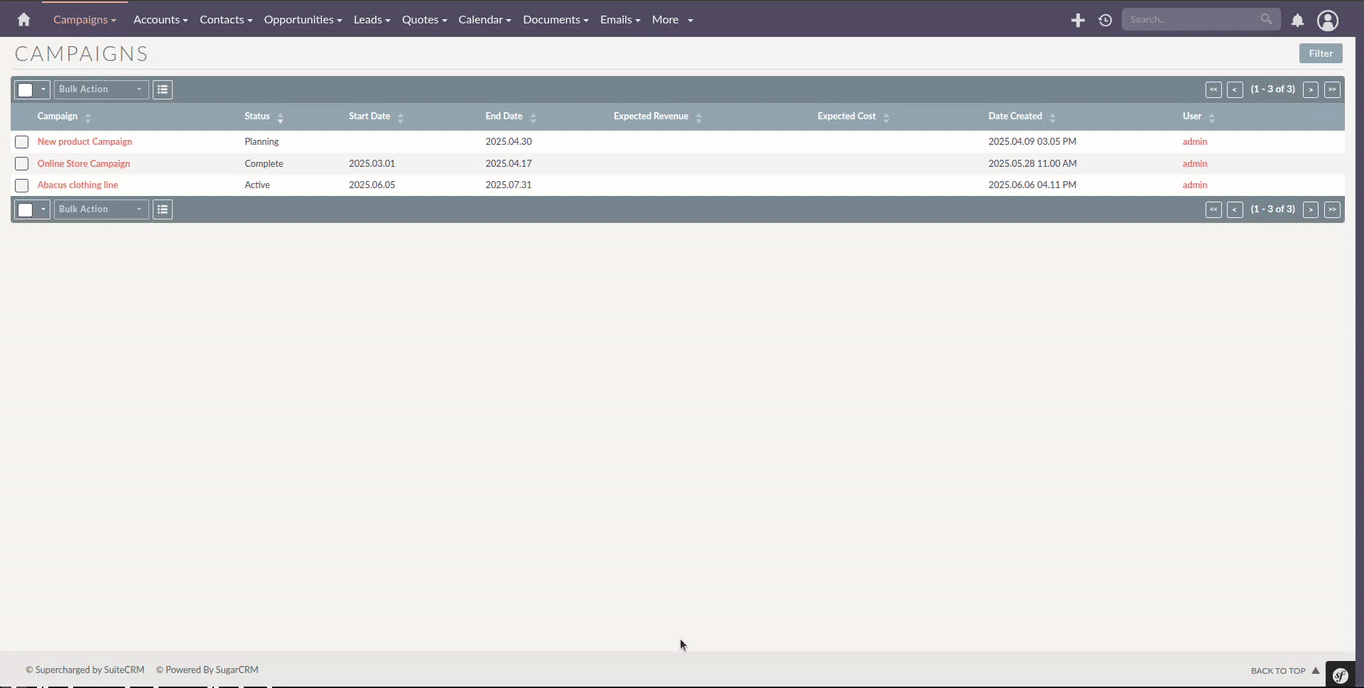Viewport: 1364px width, 688px height.
Task: Go to the SuiteCRM home icon
Action: (x=24, y=19)
